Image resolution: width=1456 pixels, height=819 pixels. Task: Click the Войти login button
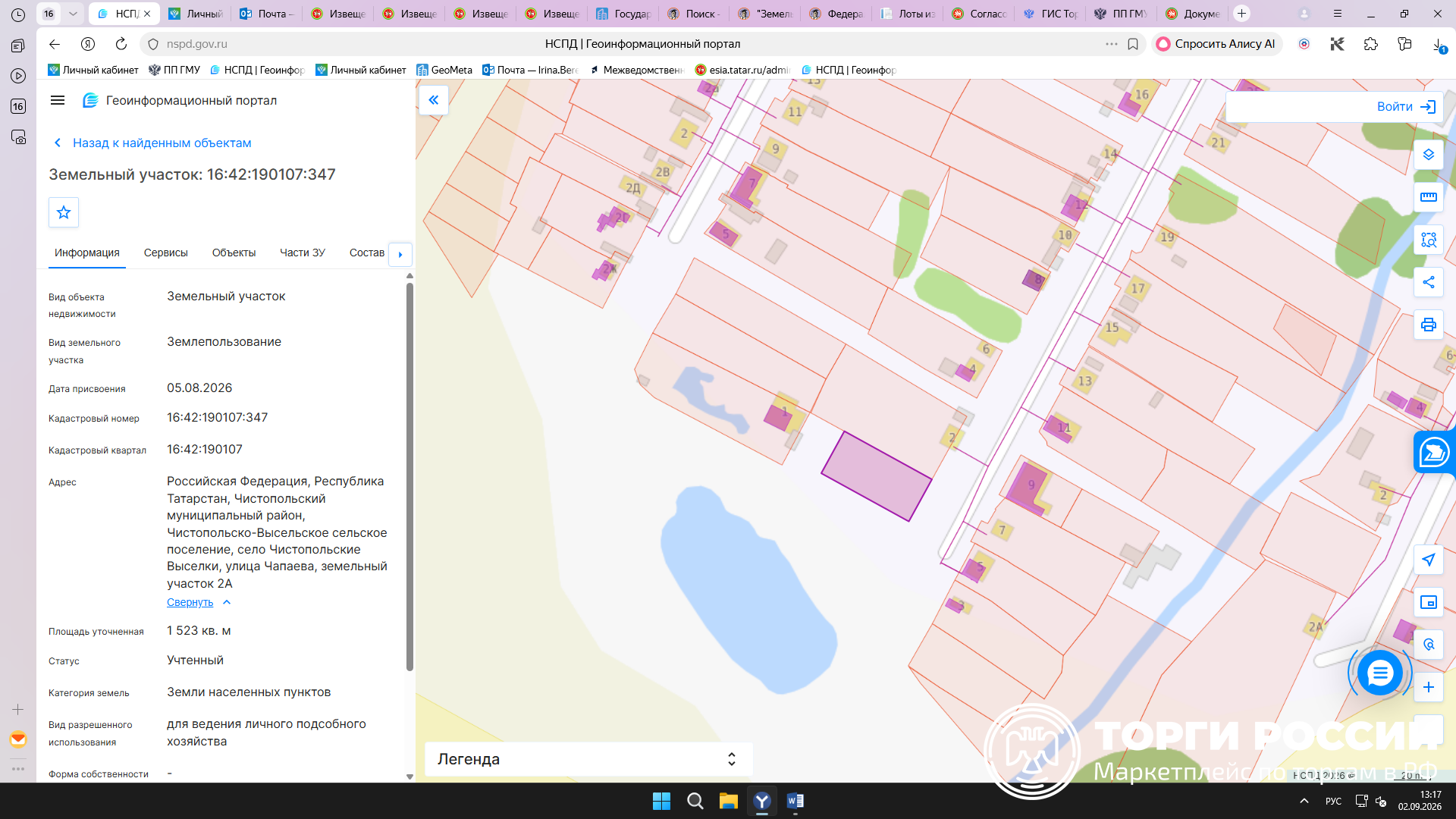tap(1406, 107)
